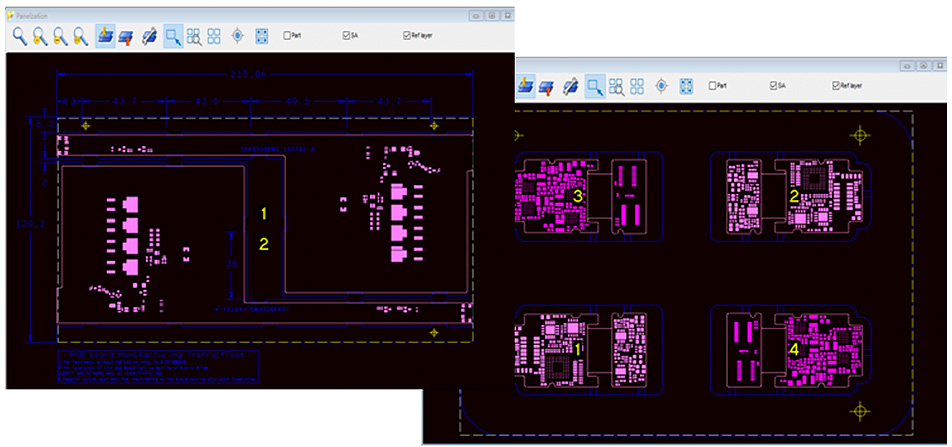Click the plain magnifier zoom icon in Panelization window
952x447 pixels.
tap(19, 37)
